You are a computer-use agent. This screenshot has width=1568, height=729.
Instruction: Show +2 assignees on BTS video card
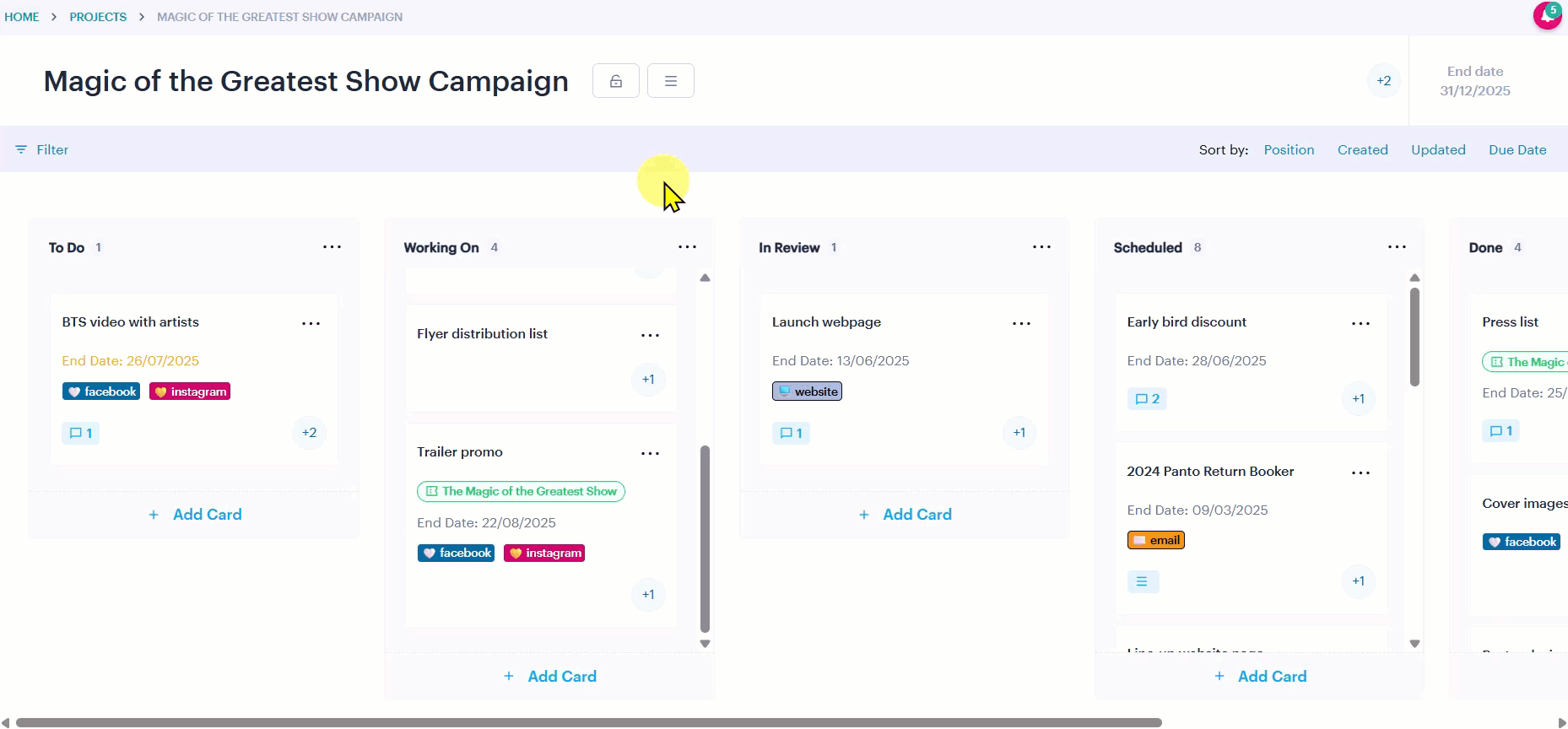coord(310,433)
